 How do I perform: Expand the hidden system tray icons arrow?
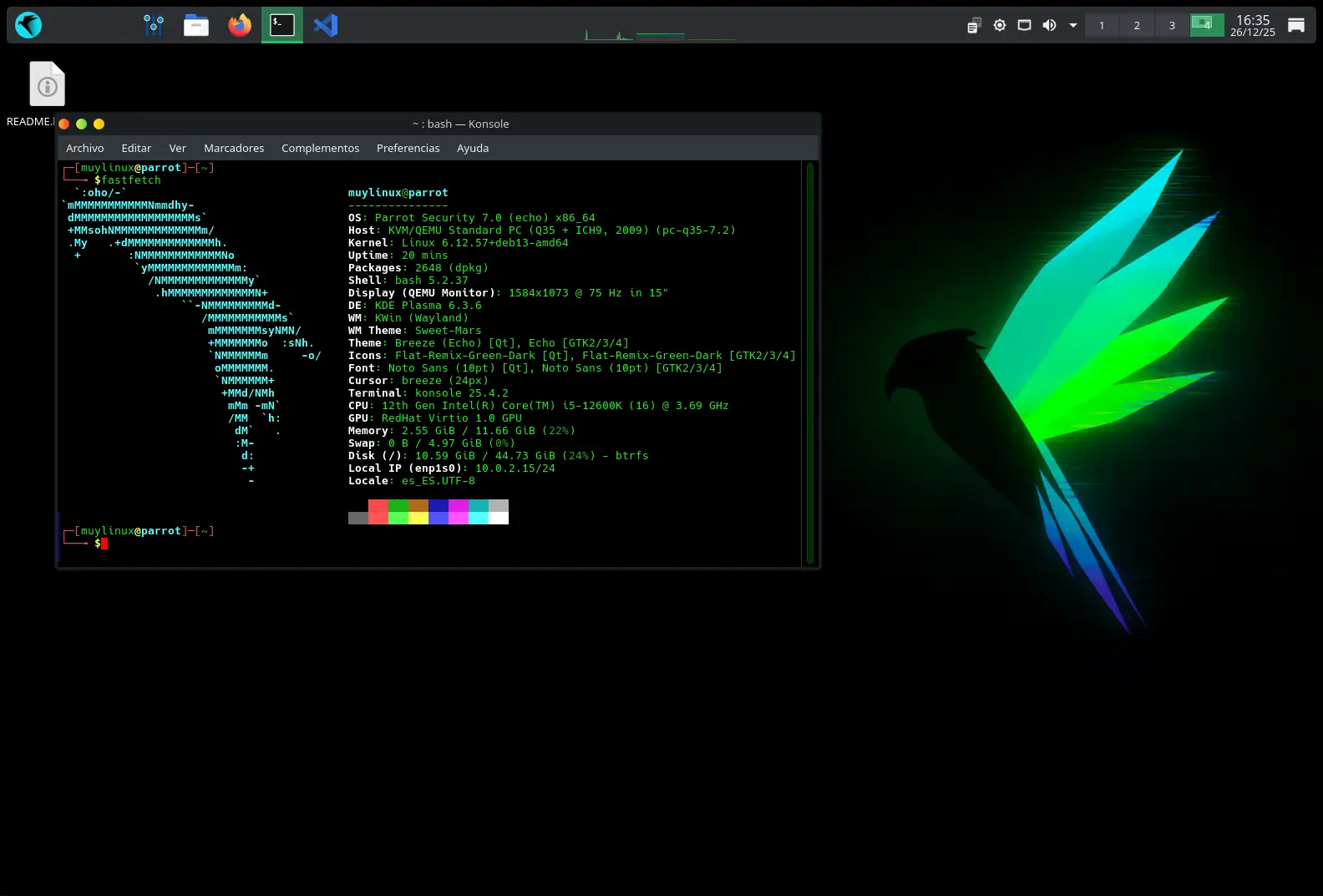click(1073, 25)
